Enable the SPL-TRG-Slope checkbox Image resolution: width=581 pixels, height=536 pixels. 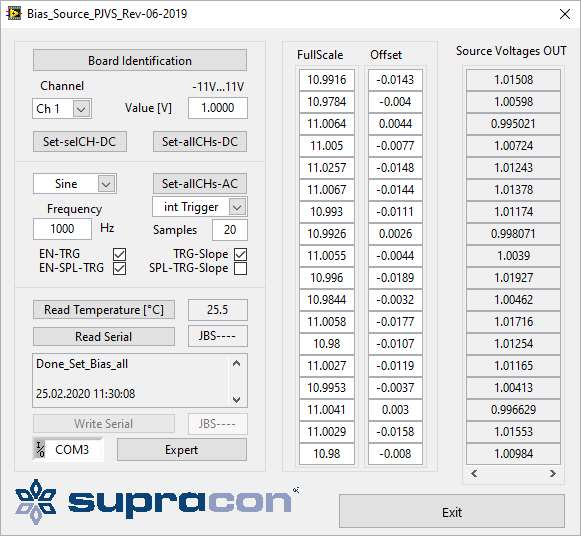point(240,269)
